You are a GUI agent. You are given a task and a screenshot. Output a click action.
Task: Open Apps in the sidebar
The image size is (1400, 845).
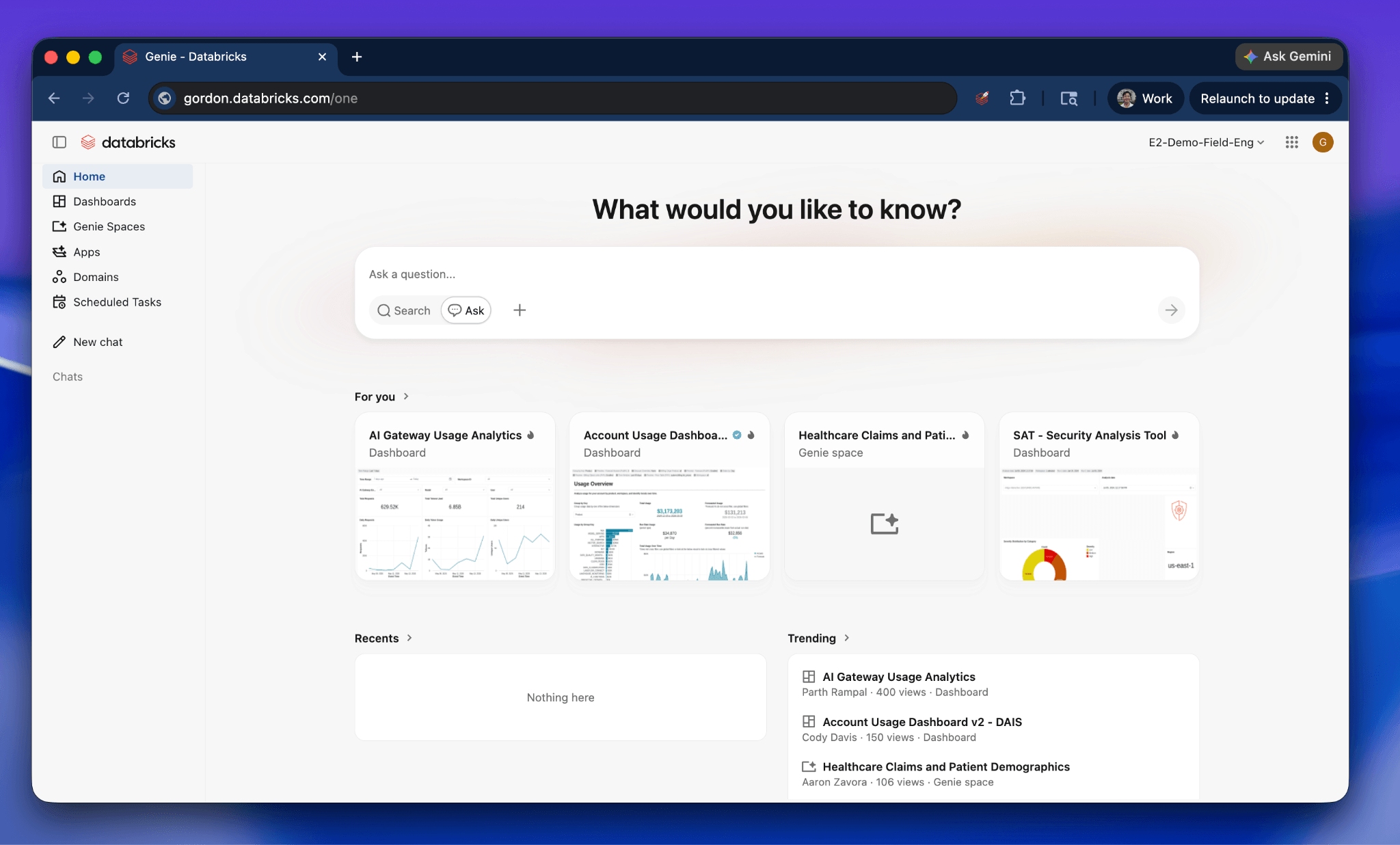coord(118,252)
